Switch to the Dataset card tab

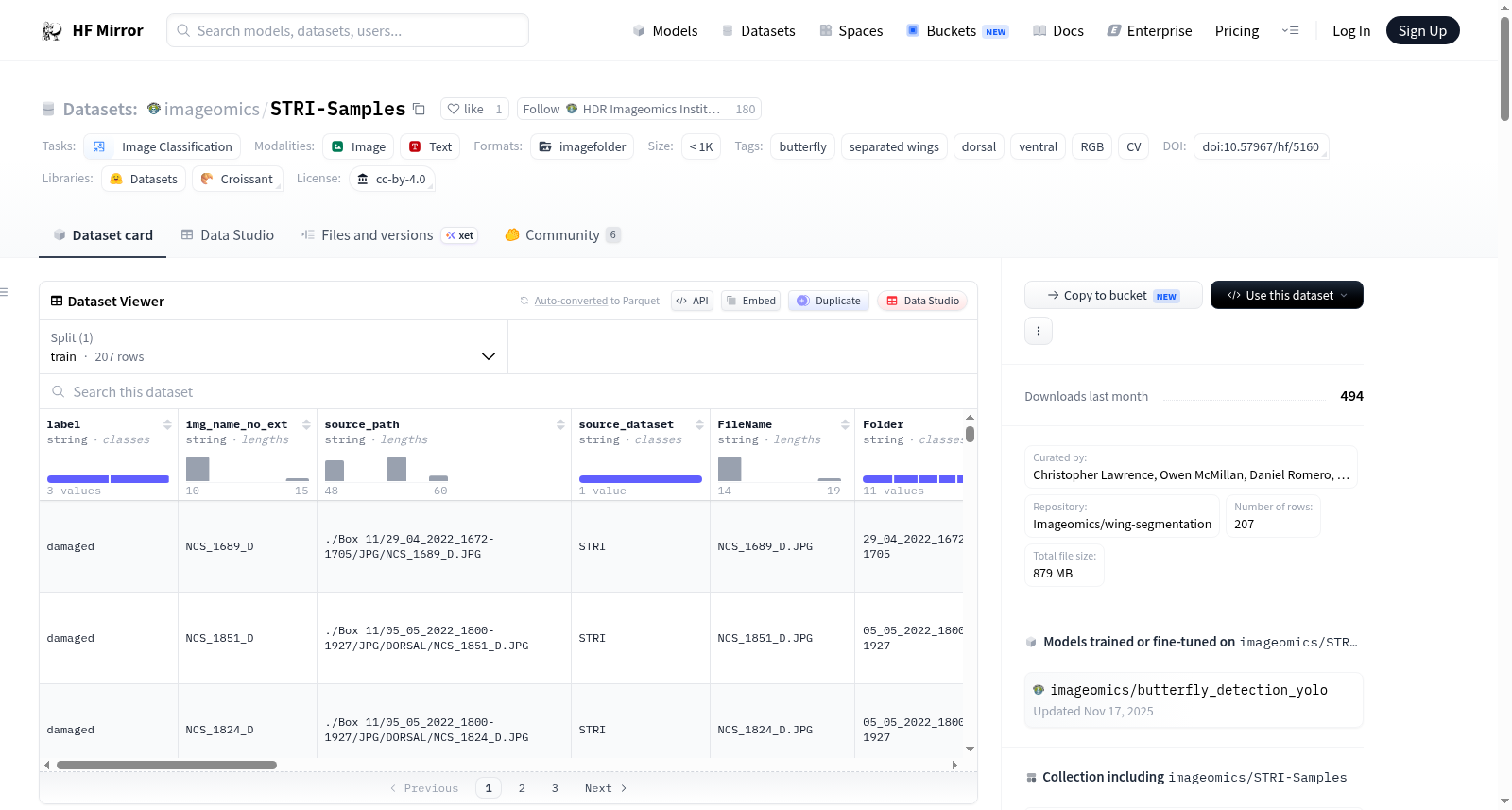[103, 235]
